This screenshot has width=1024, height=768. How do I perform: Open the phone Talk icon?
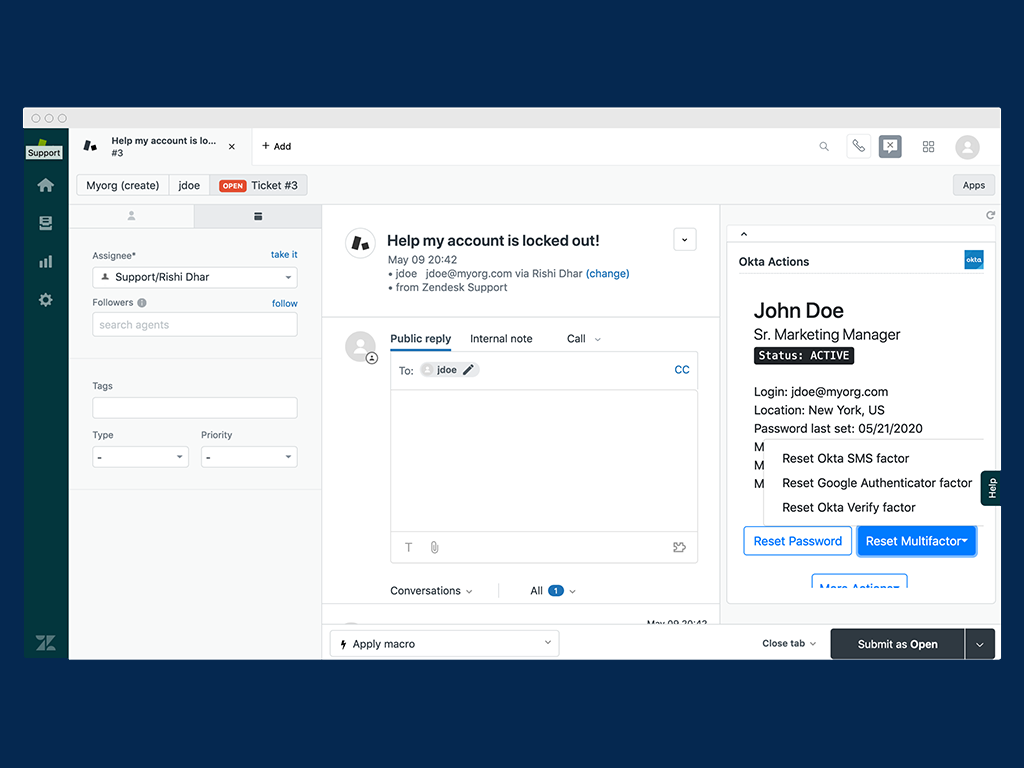(x=859, y=146)
